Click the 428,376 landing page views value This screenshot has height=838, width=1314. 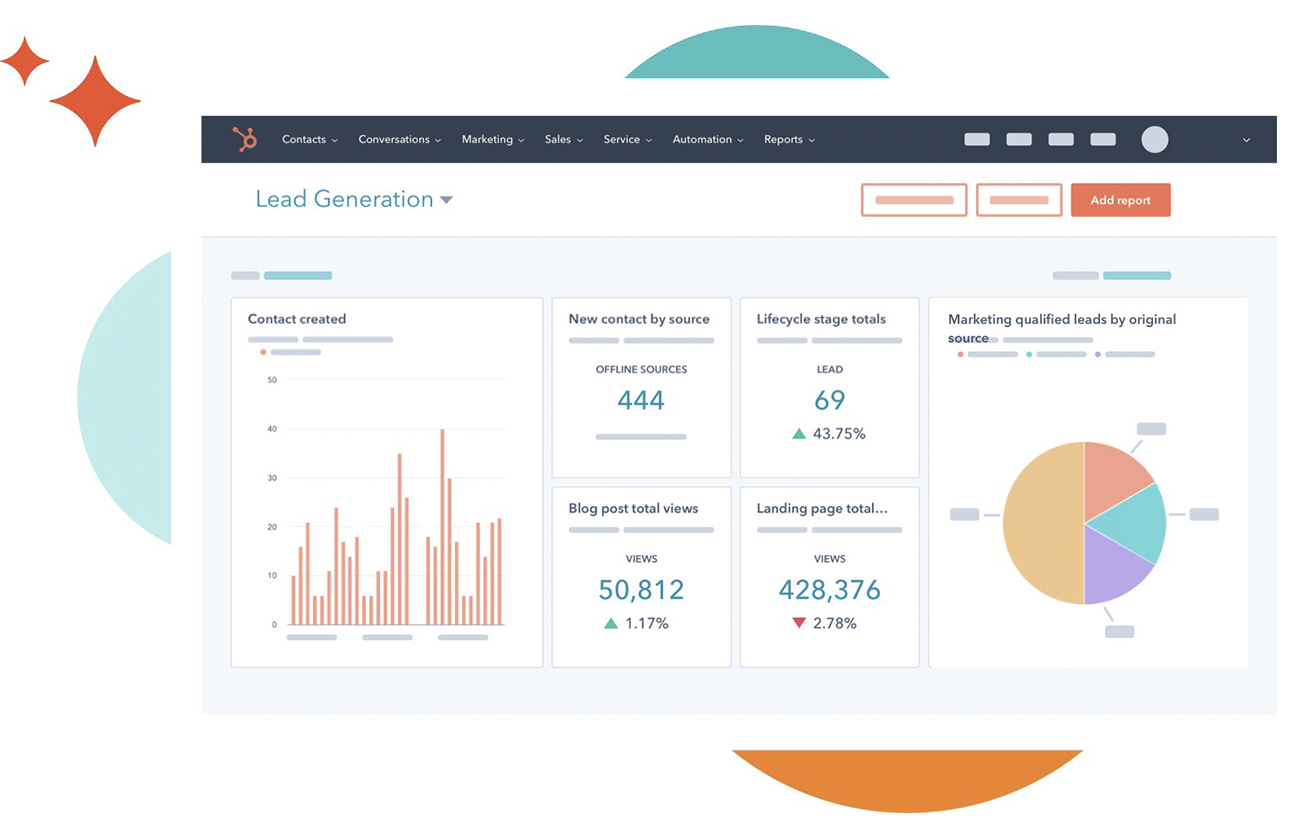[829, 590]
